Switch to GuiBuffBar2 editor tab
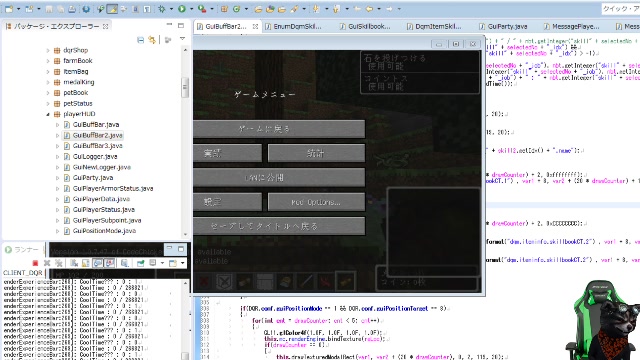The height and width of the screenshot is (360, 640). click(226, 27)
